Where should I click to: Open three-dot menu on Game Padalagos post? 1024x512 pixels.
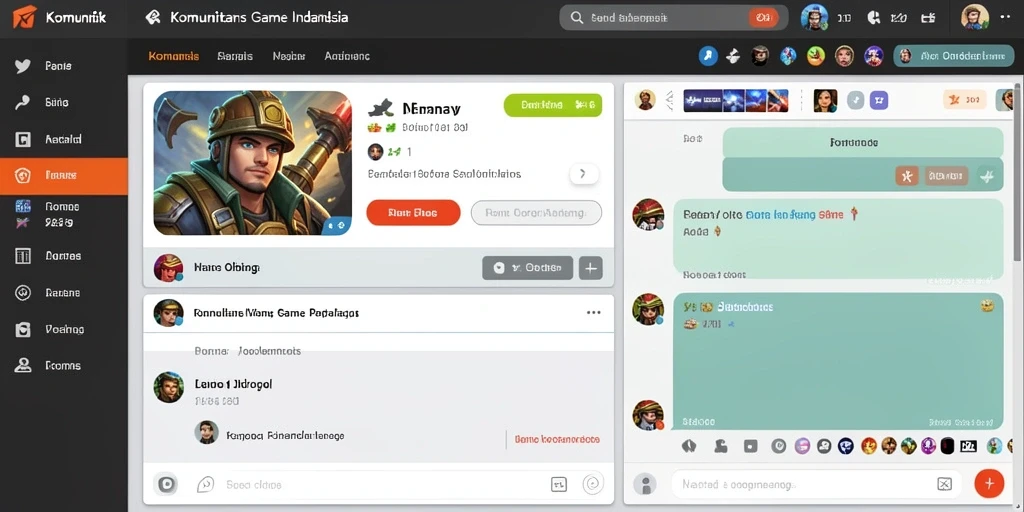click(x=593, y=313)
